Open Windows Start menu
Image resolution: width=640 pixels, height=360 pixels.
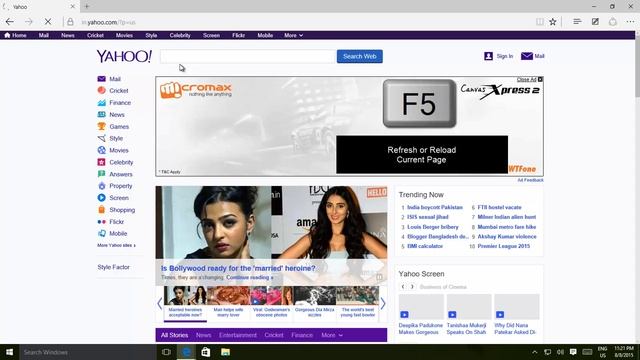(x=9, y=352)
